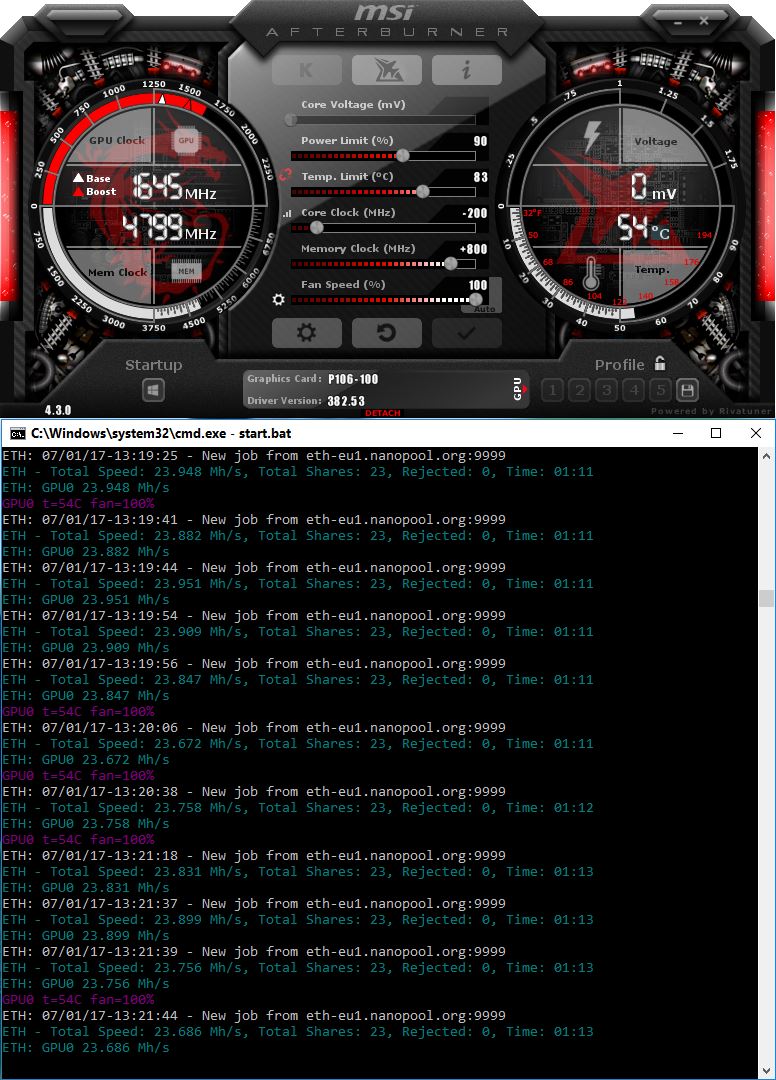This screenshot has width=776, height=1080.
Task: Click the Fan Speed value 100
Action: point(478,284)
